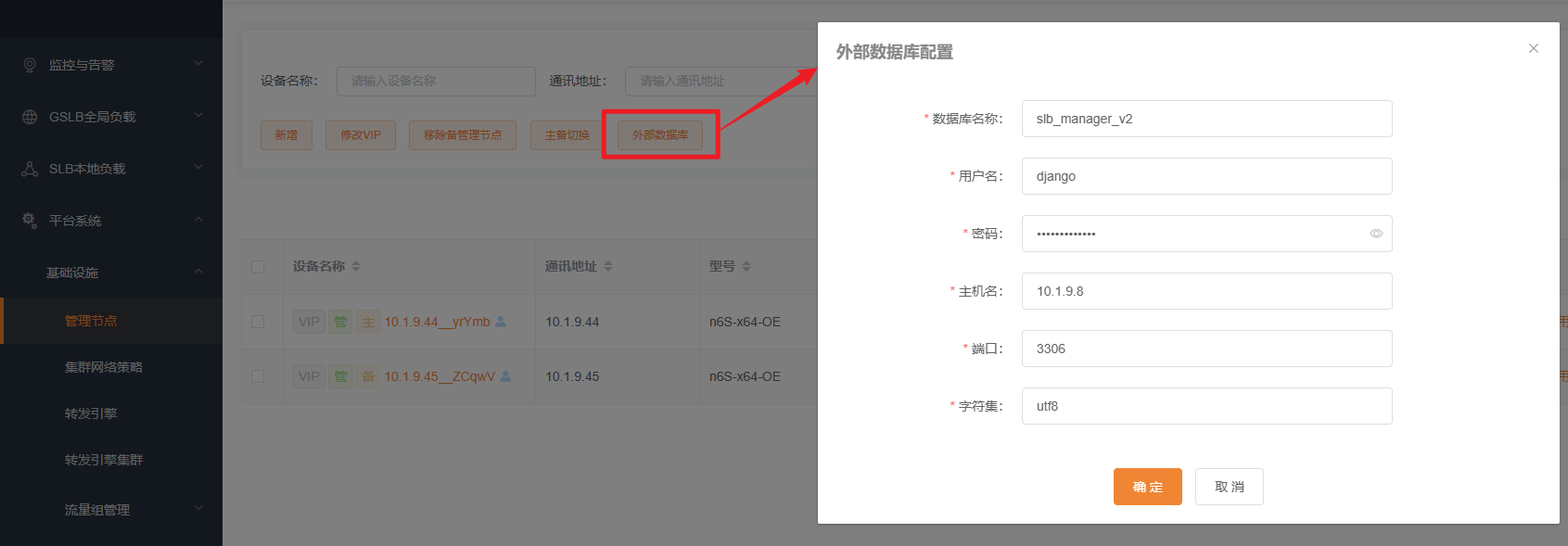The width and height of the screenshot is (1568, 546).
Task: Open 流量组管理 menu item
Action: click(x=111, y=510)
